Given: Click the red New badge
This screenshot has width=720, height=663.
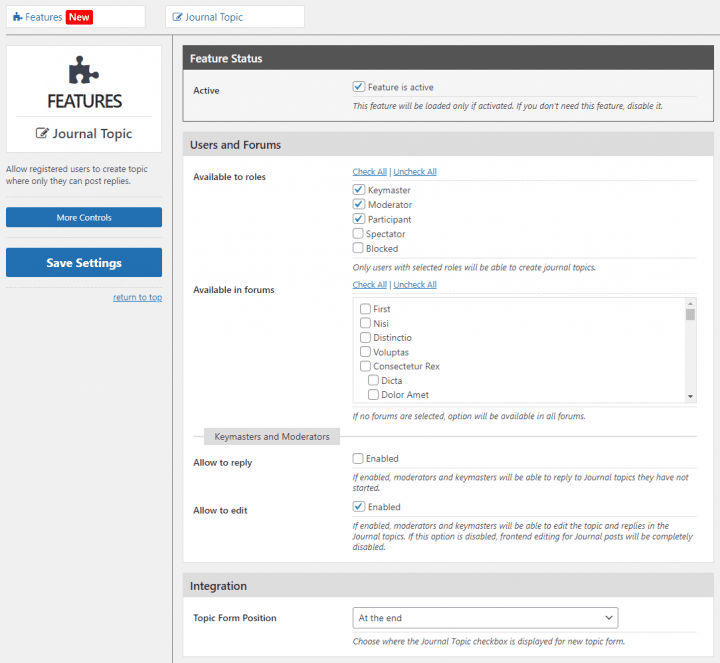Looking at the screenshot, I should point(79,17).
